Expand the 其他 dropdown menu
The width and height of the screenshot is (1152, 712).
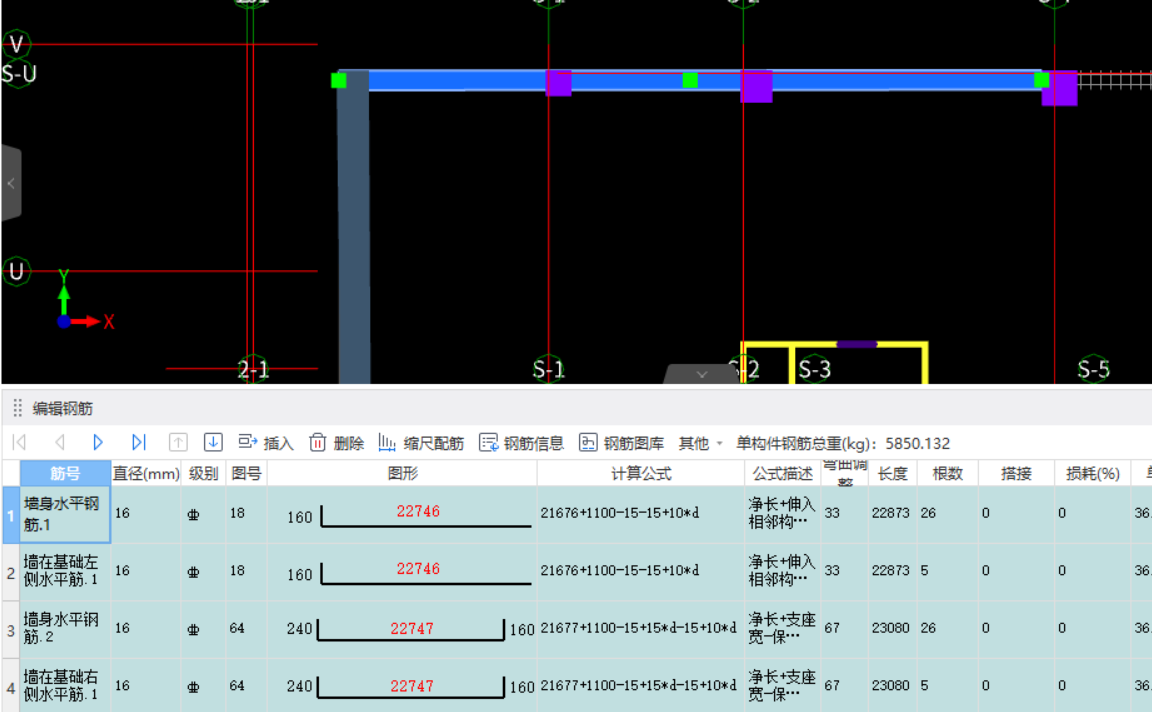pos(701,443)
